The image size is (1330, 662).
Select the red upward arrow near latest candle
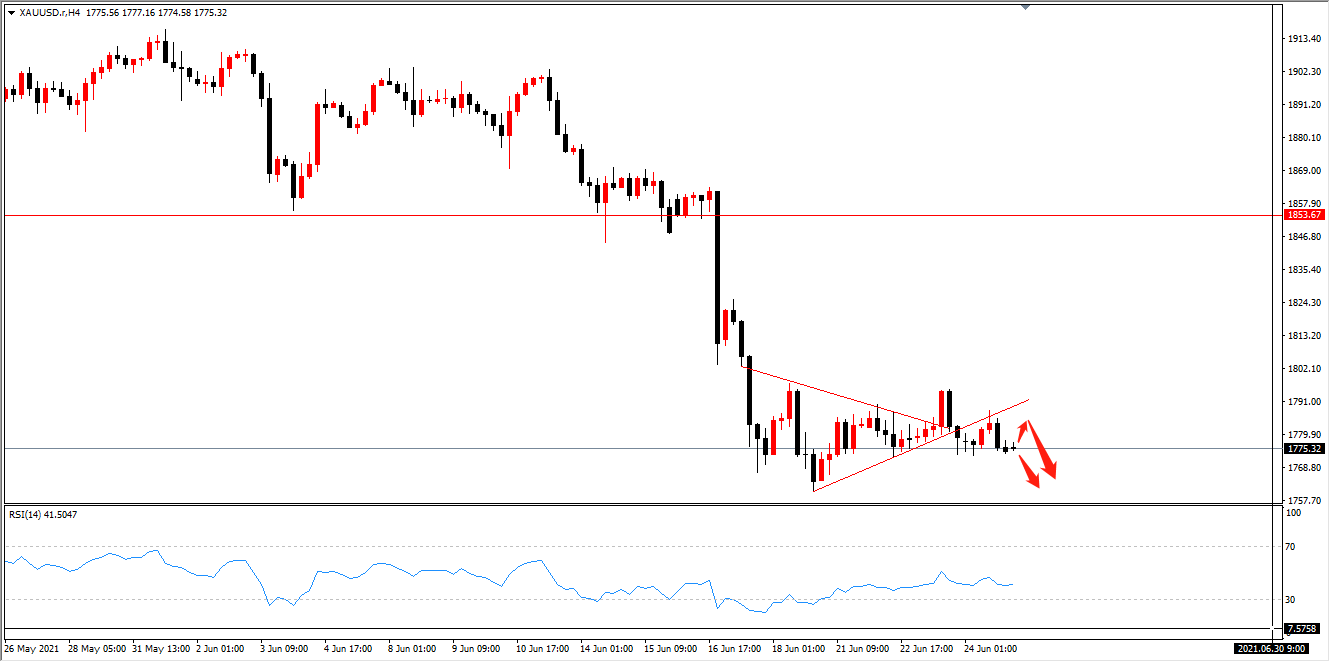pos(1022,433)
